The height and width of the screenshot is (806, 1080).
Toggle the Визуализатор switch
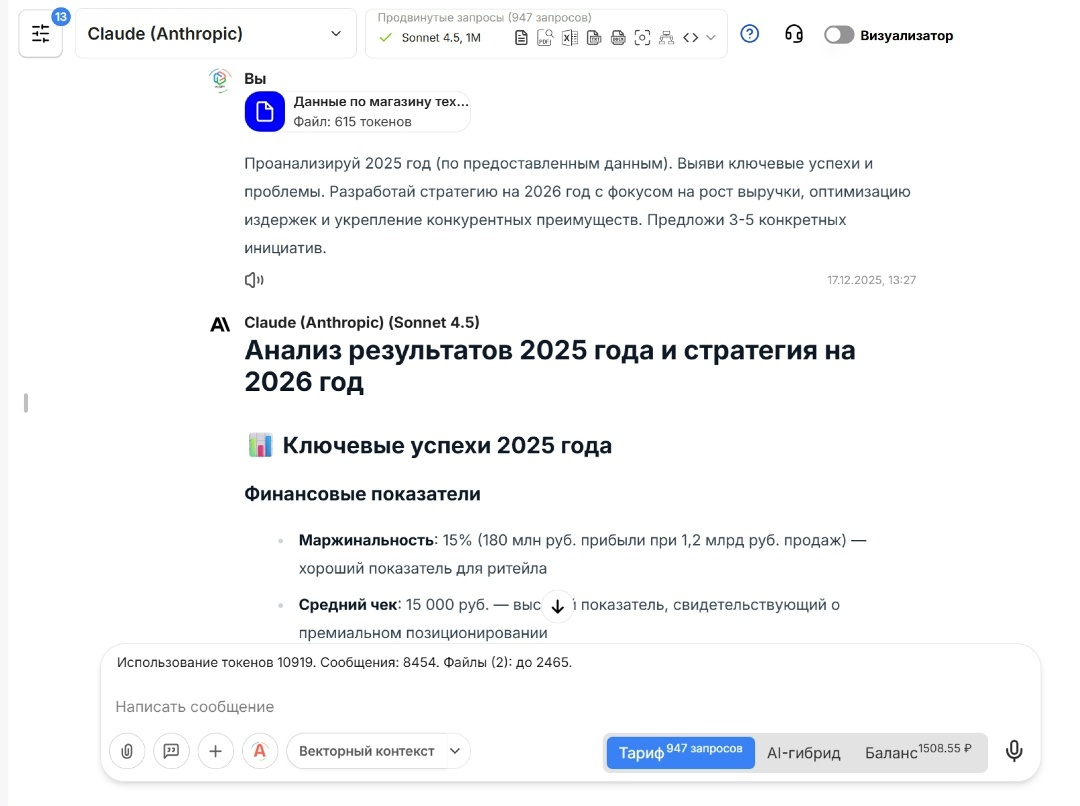(x=839, y=35)
